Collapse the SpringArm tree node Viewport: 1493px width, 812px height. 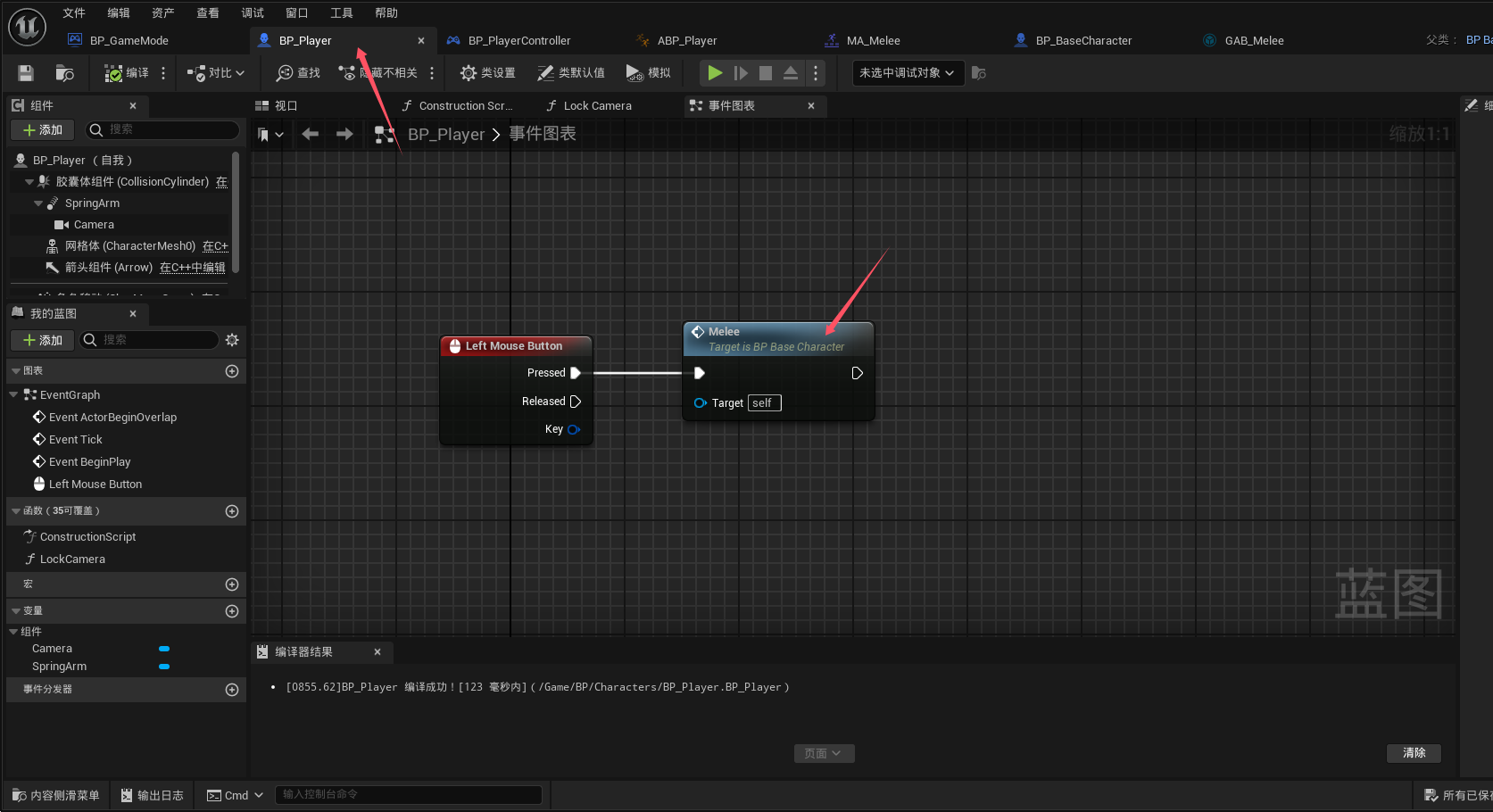tap(38, 203)
